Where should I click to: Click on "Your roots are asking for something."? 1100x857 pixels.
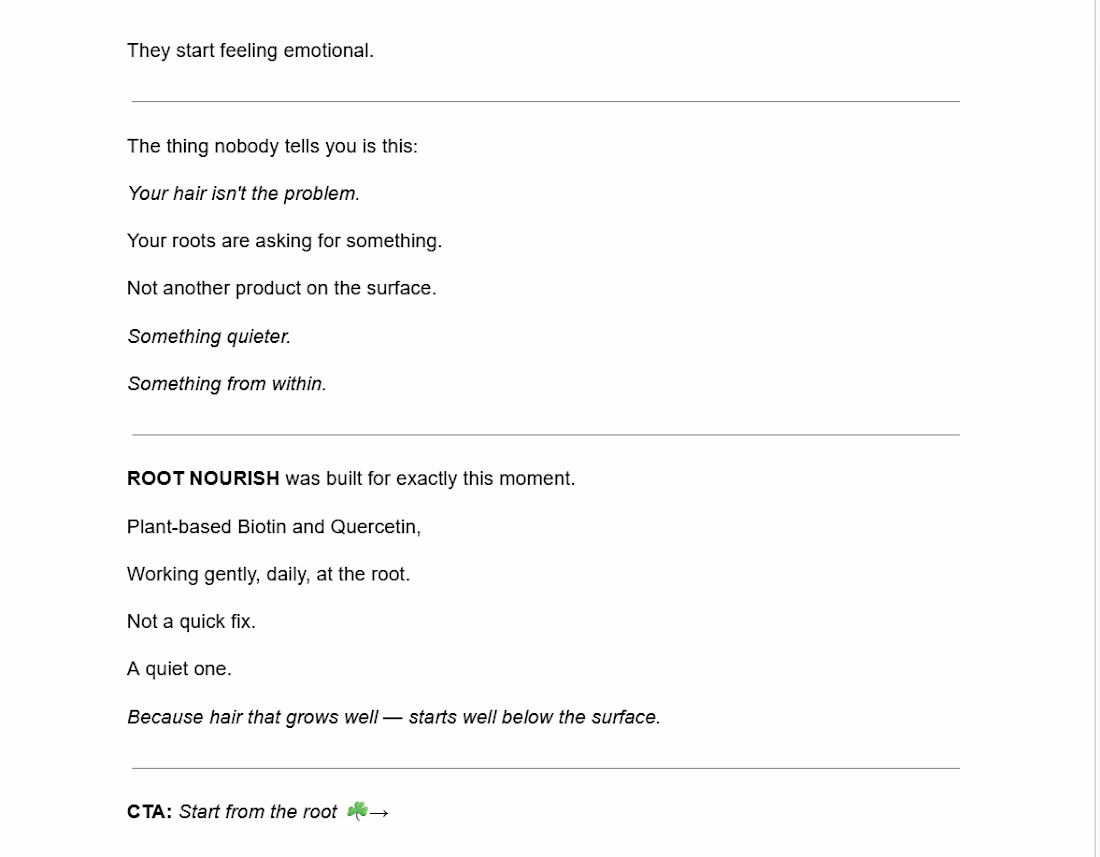tap(284, 241)
